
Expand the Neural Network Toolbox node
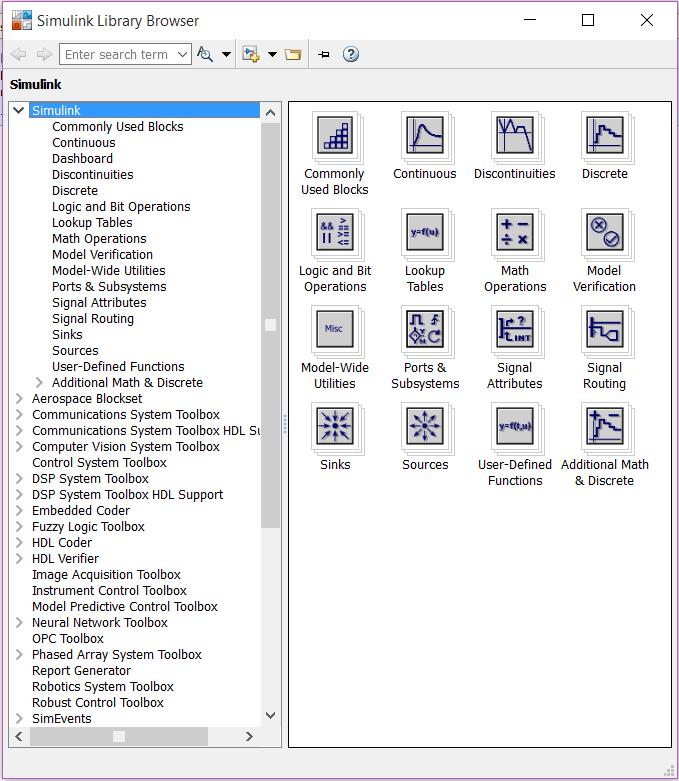tap(19, 623)
